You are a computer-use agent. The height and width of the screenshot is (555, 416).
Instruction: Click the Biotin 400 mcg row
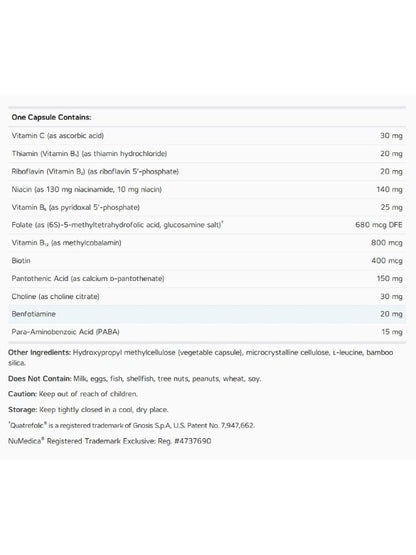(207, 261)
